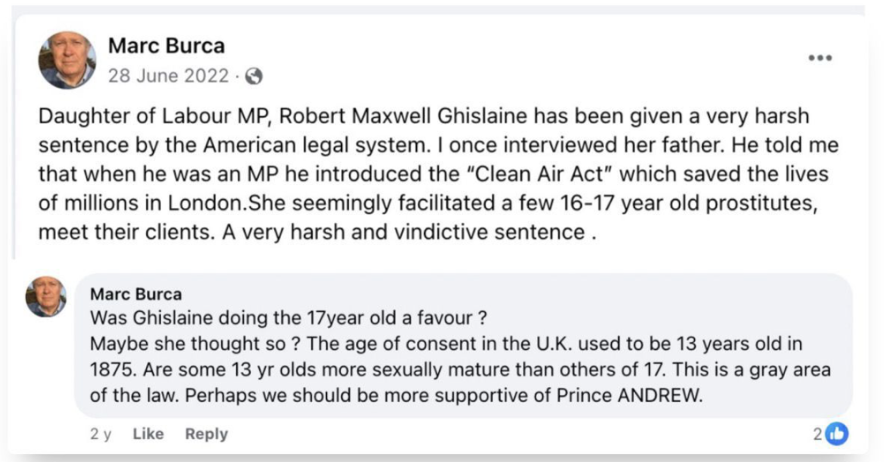Image resolution: width=884 pixels, height=462 pixels.
Task: Reply to the comment
Action: pyautogui.click(x=206, y=434)
